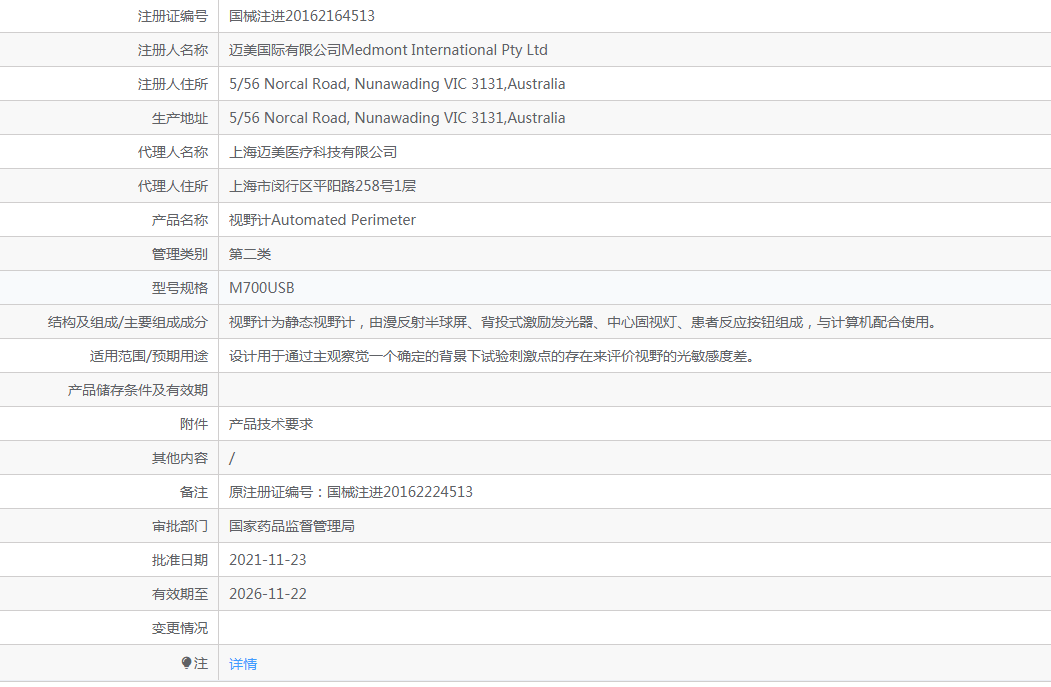Open the 详情 details link
Viewport: 1051px width, 687px height.
pyautogui.click(x=243, y=664)
